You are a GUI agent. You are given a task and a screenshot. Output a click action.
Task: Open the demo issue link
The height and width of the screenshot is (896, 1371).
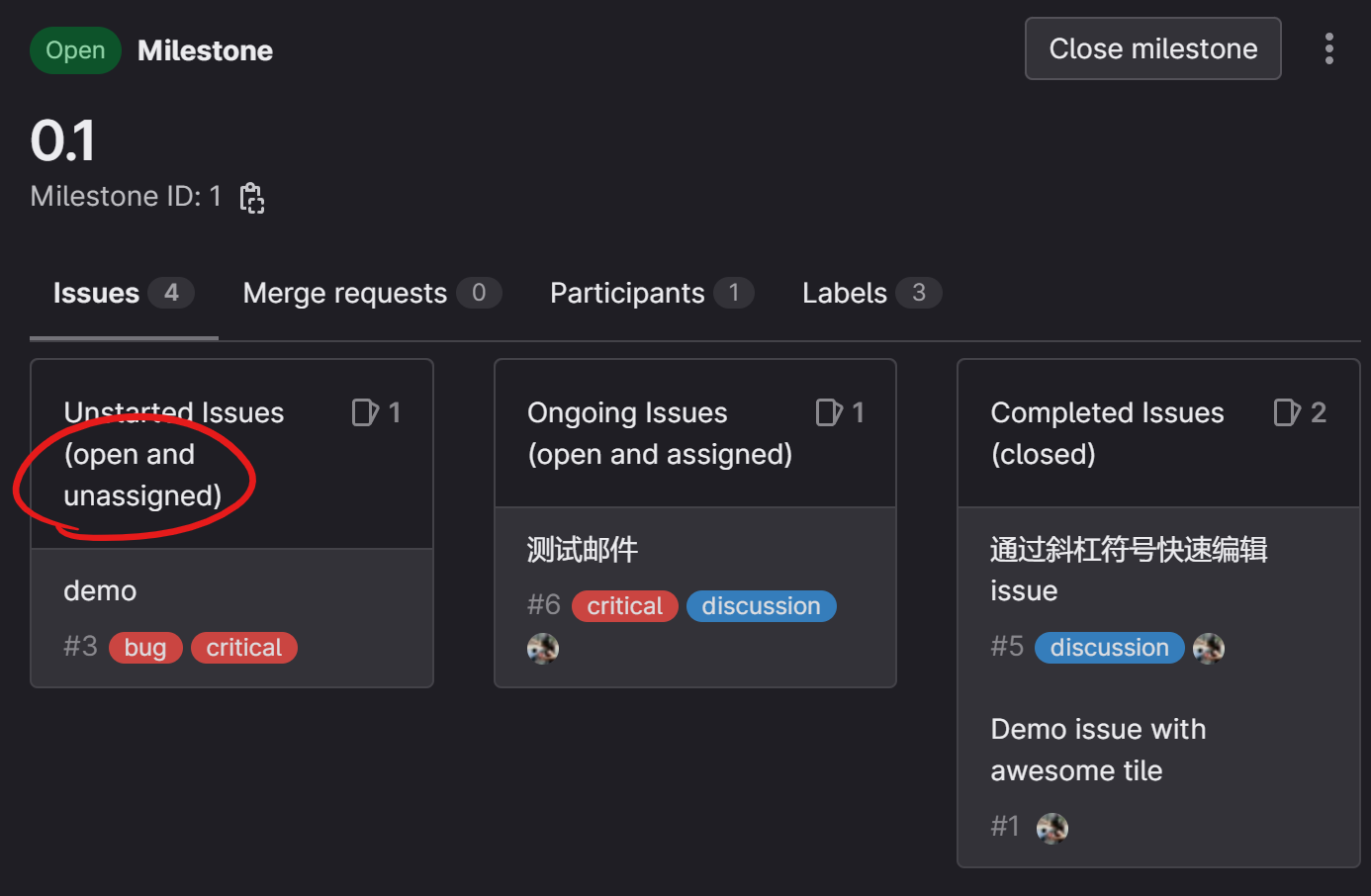coord(100,590)
